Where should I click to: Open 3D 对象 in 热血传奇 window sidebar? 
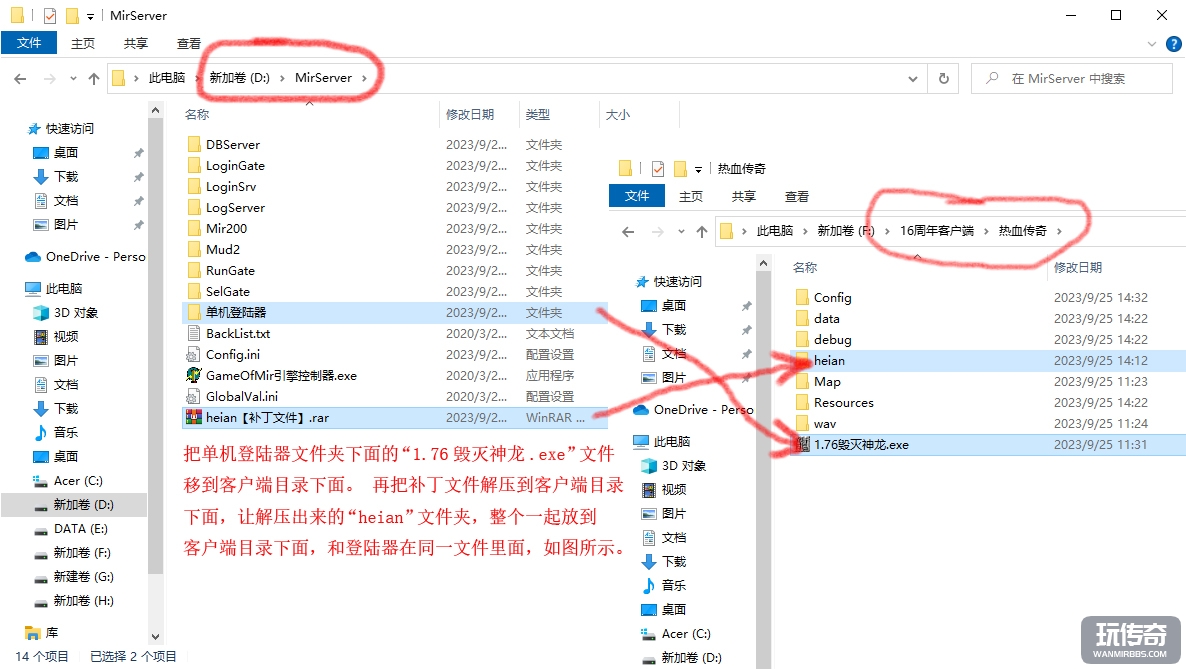coord(684,465)
